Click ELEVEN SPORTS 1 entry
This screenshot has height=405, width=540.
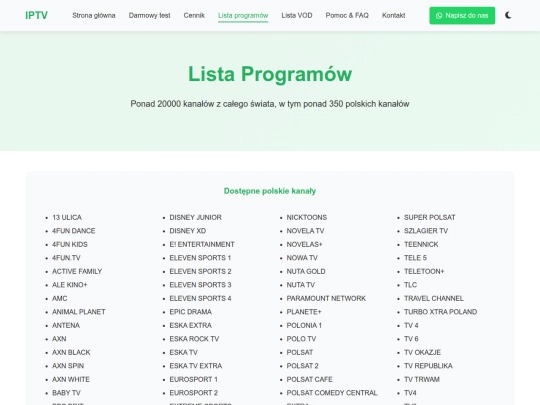(200, 258)
